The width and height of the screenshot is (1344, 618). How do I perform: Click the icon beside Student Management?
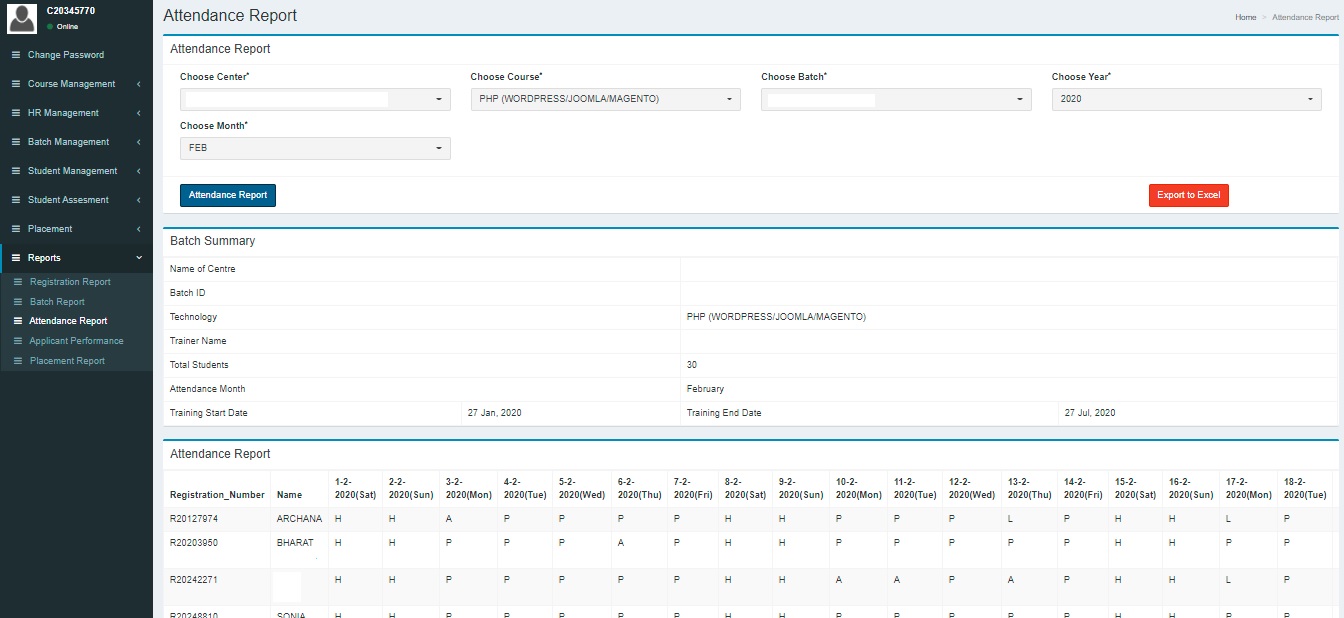(x=15, y=171)
